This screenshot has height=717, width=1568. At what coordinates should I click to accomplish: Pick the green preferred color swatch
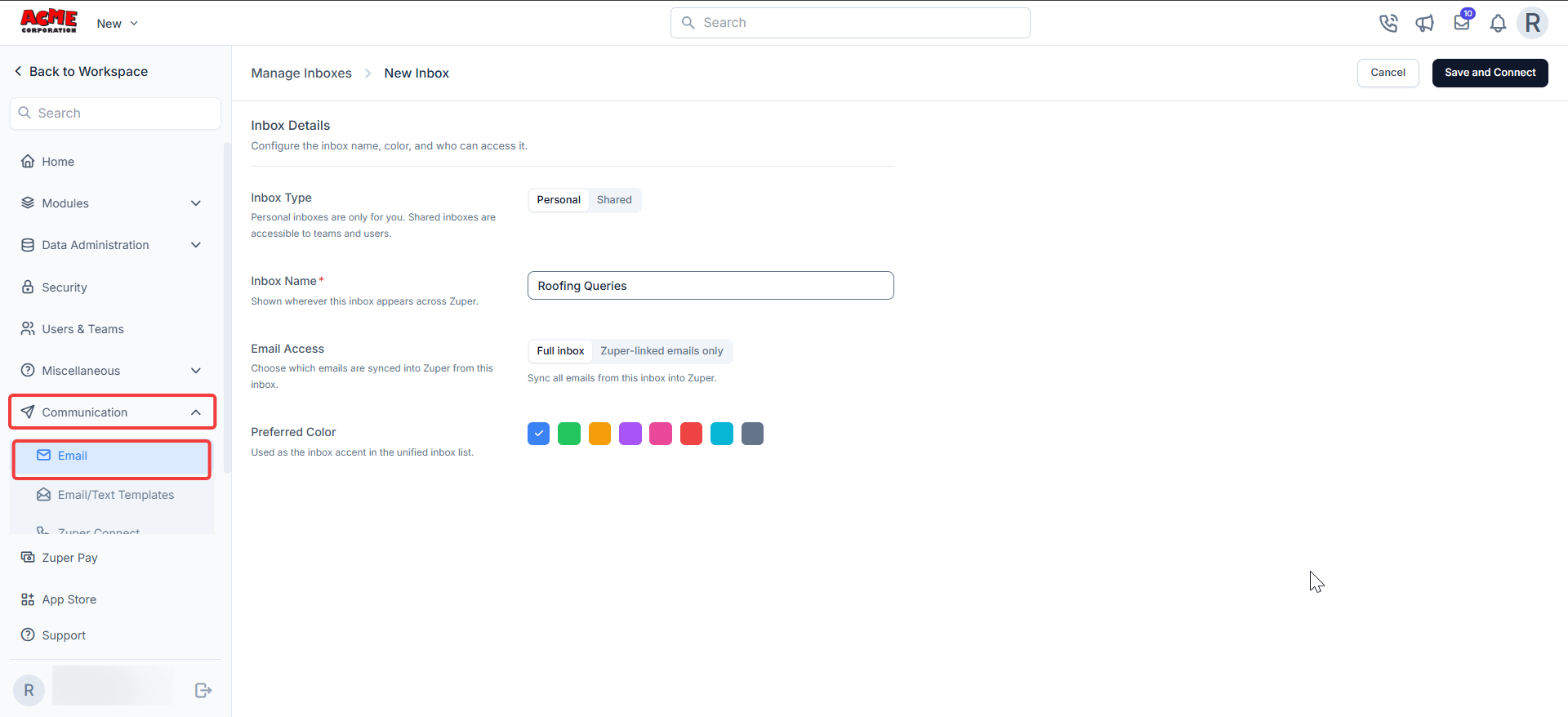(x=569, y=434)
